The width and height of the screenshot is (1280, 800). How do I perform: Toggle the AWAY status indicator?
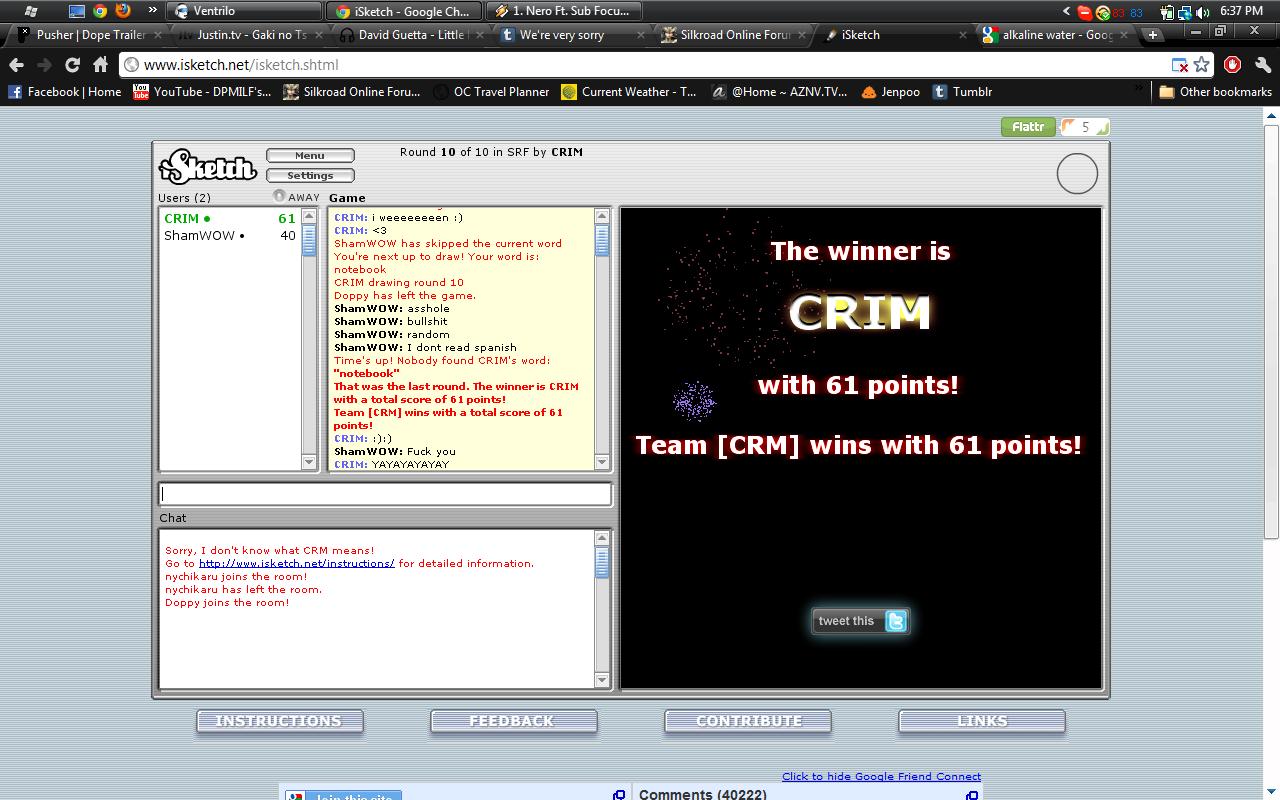[x=280, y=197]
